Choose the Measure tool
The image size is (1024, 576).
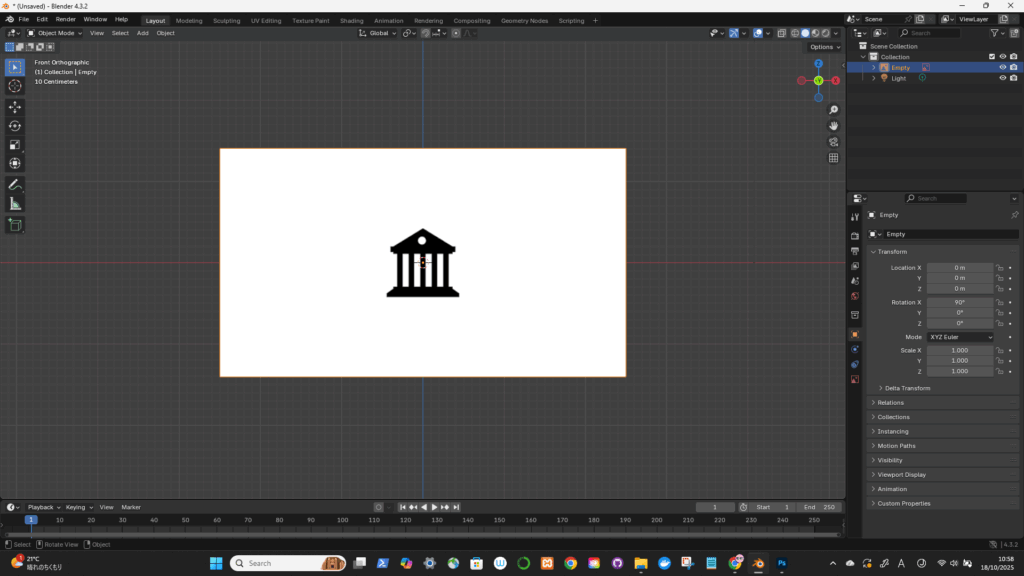15,204
